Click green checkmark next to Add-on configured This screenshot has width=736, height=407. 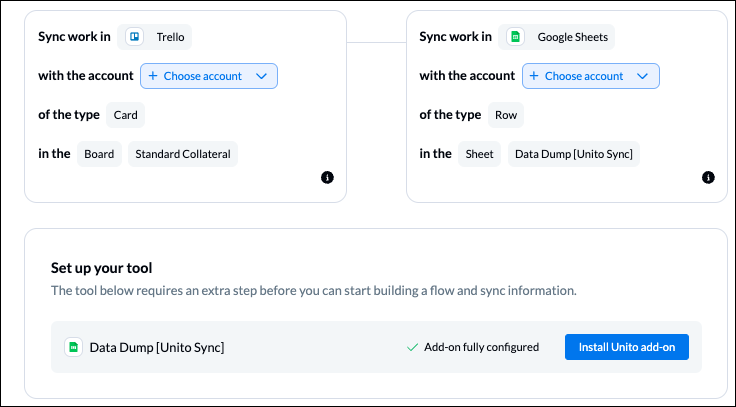tap(413, 347)
